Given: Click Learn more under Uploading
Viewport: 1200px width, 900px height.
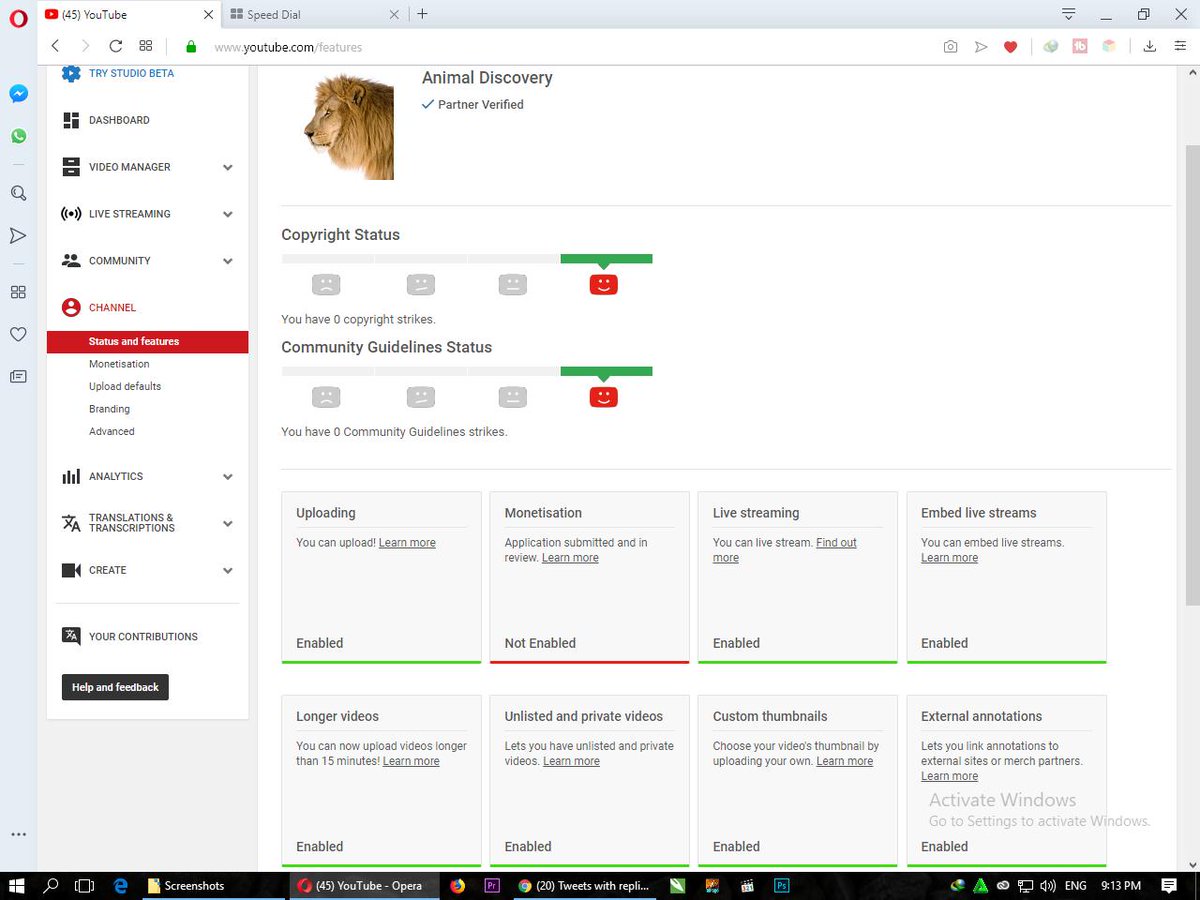Looking at the screenshot, I should click(407, 543).
